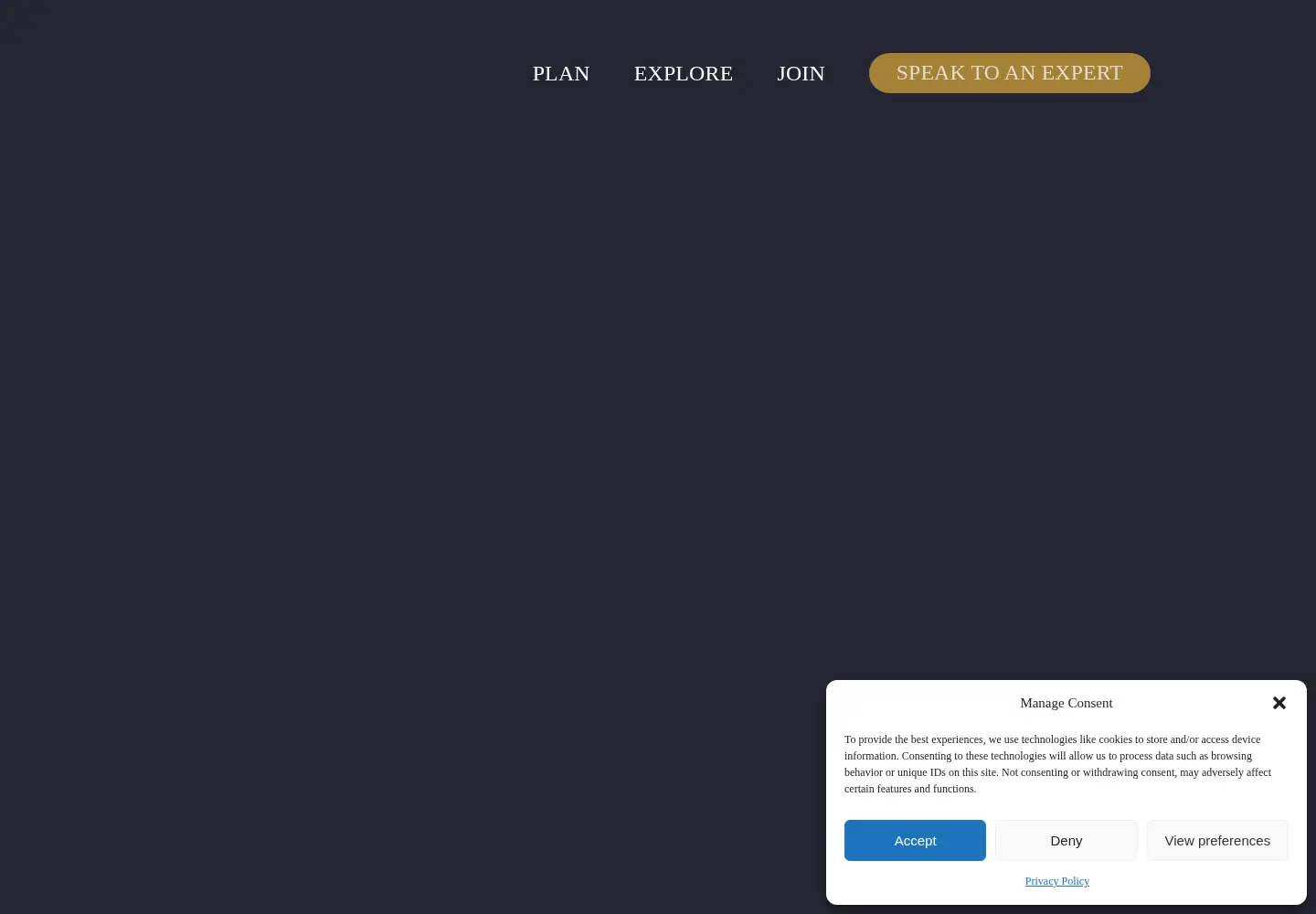Expand View preferences in consent dialog
Viewport: 1316px width, 914px height.
click(x=1217, y=841)
